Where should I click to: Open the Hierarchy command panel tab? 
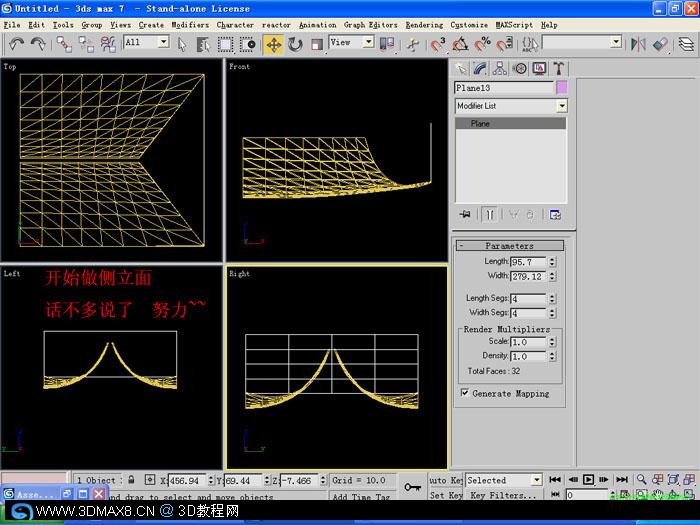pos(500,68)
